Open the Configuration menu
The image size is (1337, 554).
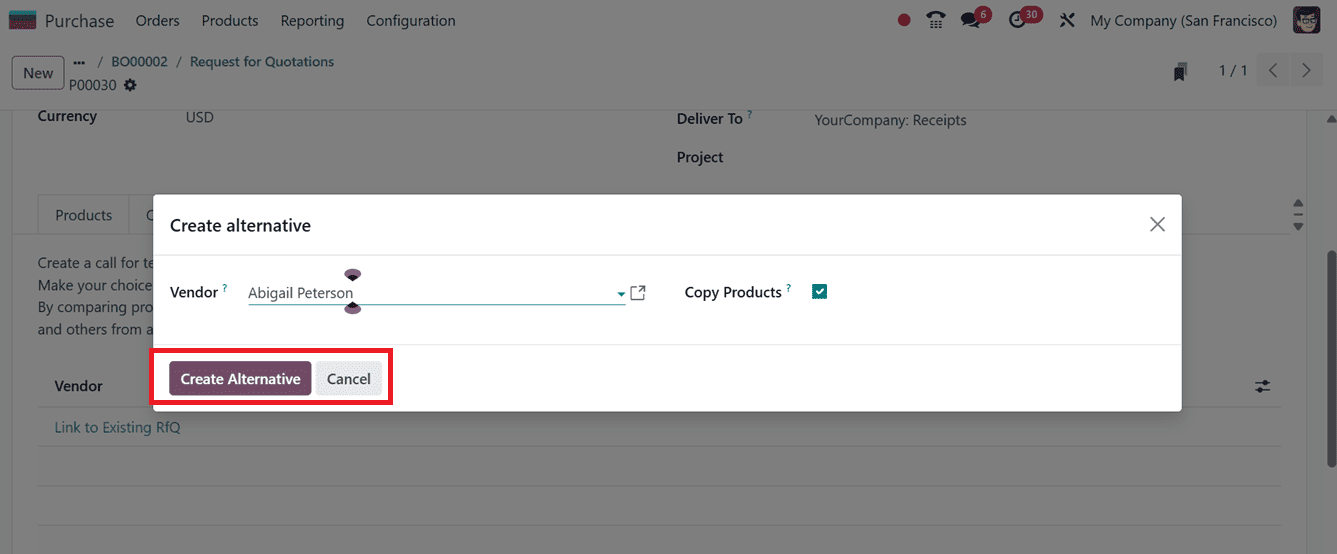(x=411, y=20)
